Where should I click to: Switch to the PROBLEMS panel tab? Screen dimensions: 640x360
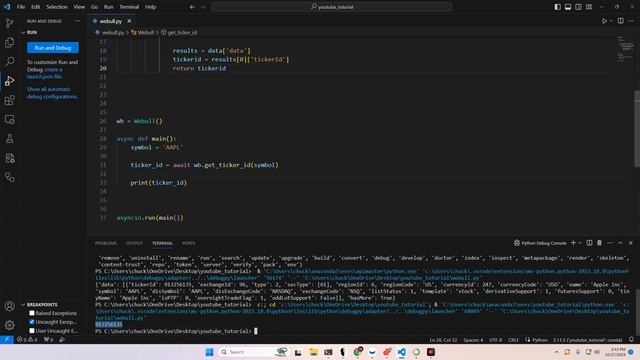(x=106, y=243)
